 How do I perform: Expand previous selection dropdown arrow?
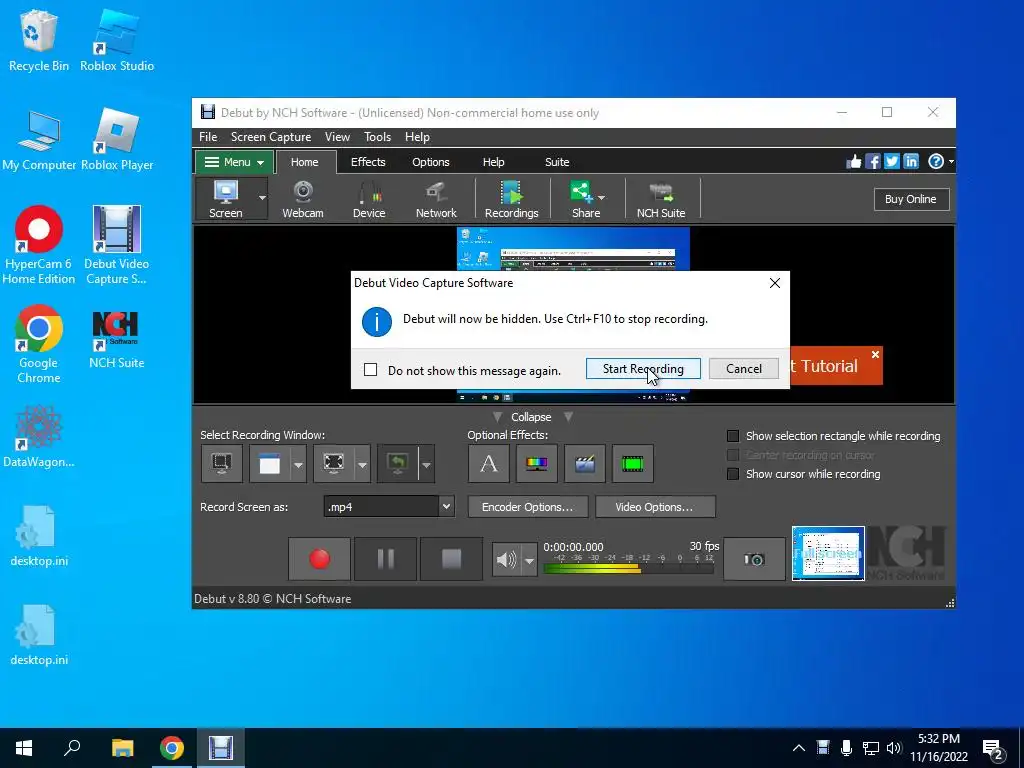[x=426, y=464]
